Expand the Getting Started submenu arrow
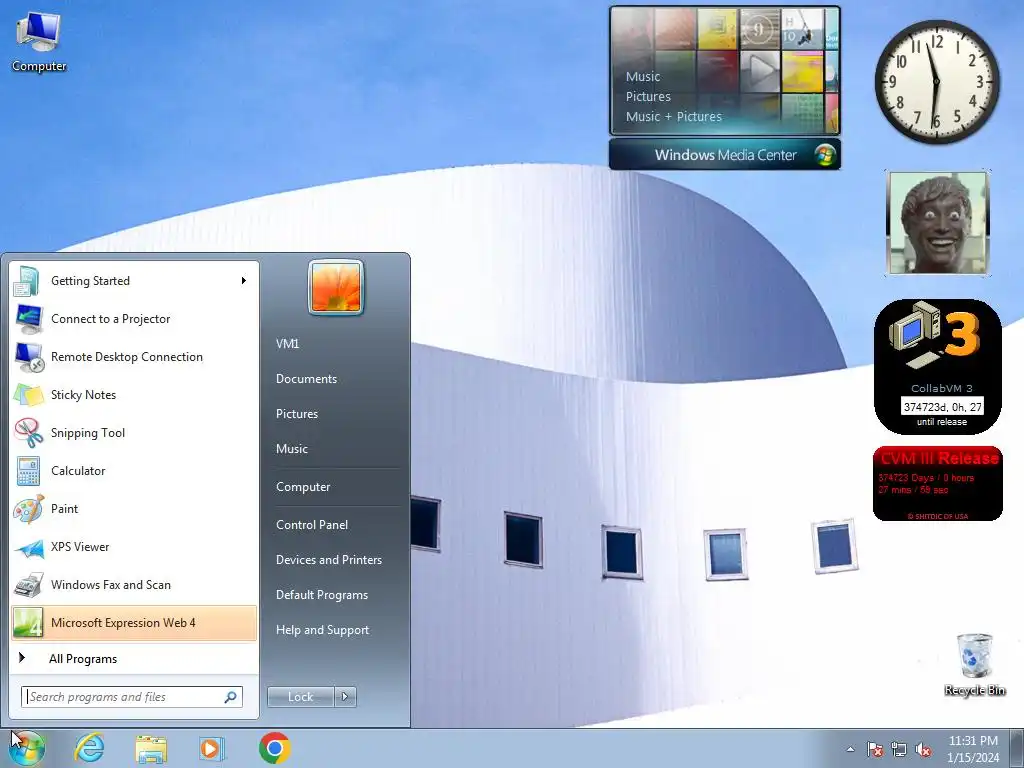 click(243, 281)
